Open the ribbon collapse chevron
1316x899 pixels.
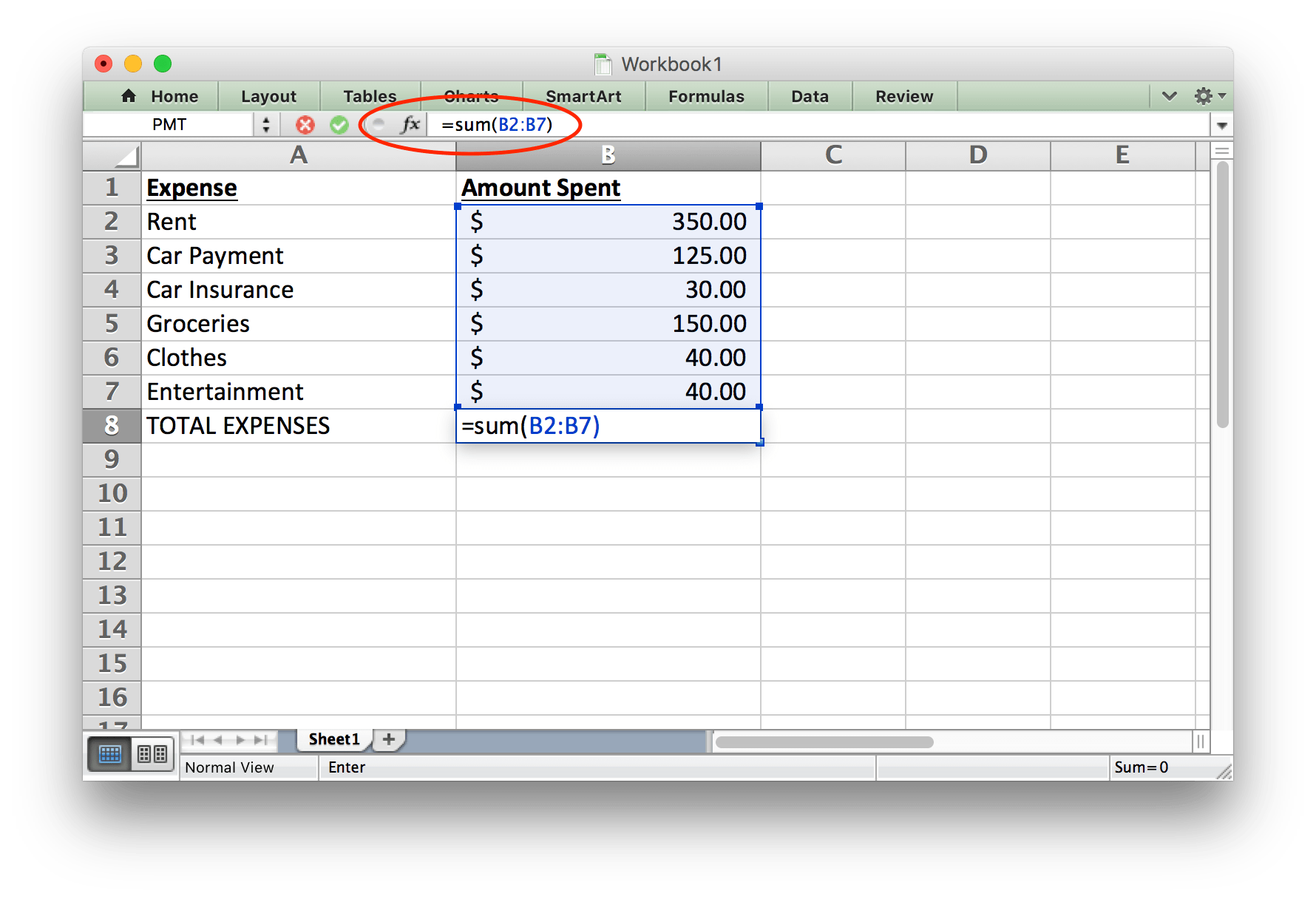tap(1169, 96)
